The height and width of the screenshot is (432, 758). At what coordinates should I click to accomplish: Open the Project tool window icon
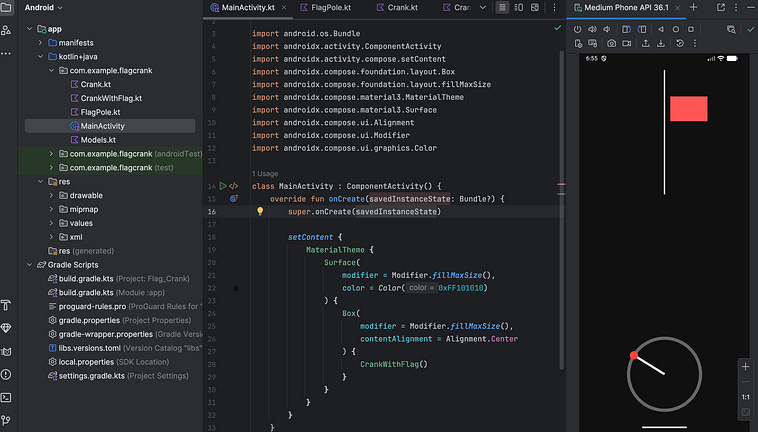coord(6,7)
